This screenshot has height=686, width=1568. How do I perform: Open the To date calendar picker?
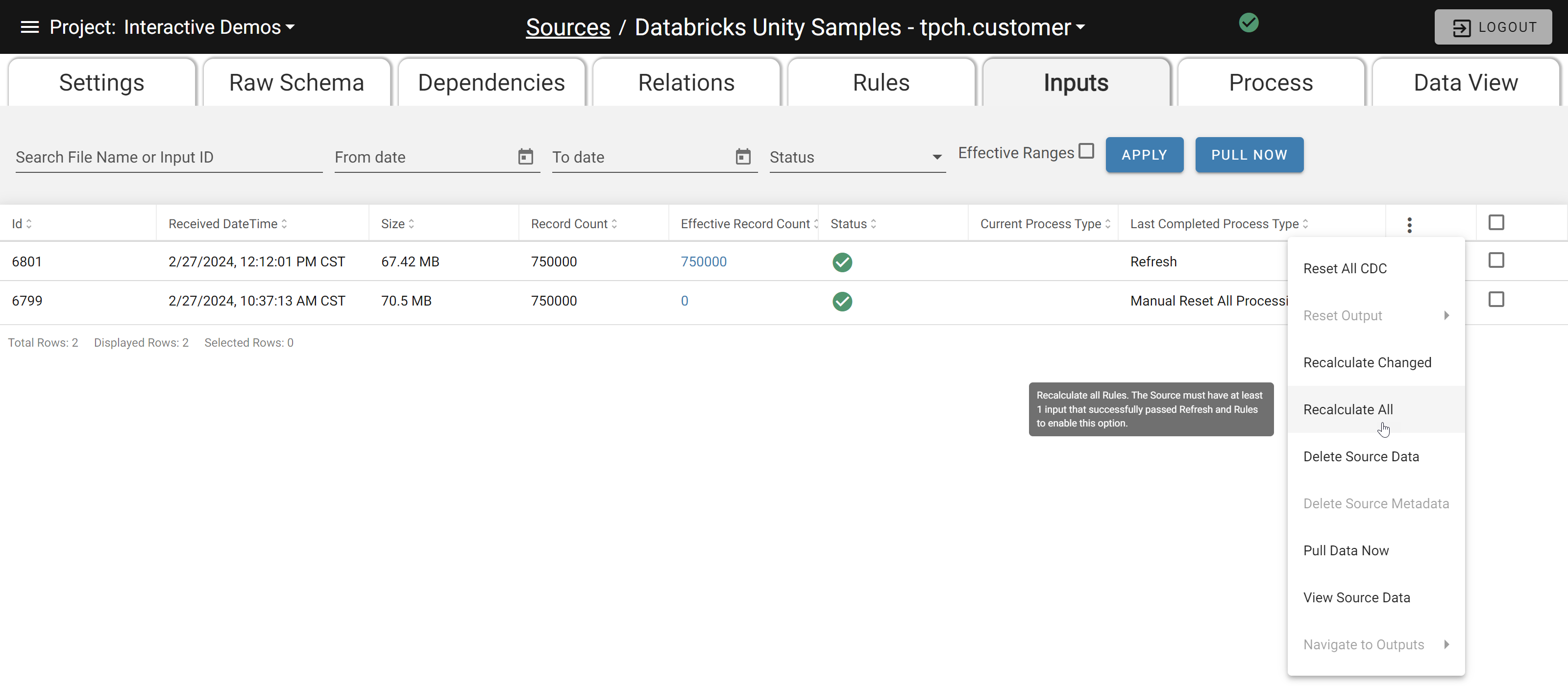tap(743, 156)
